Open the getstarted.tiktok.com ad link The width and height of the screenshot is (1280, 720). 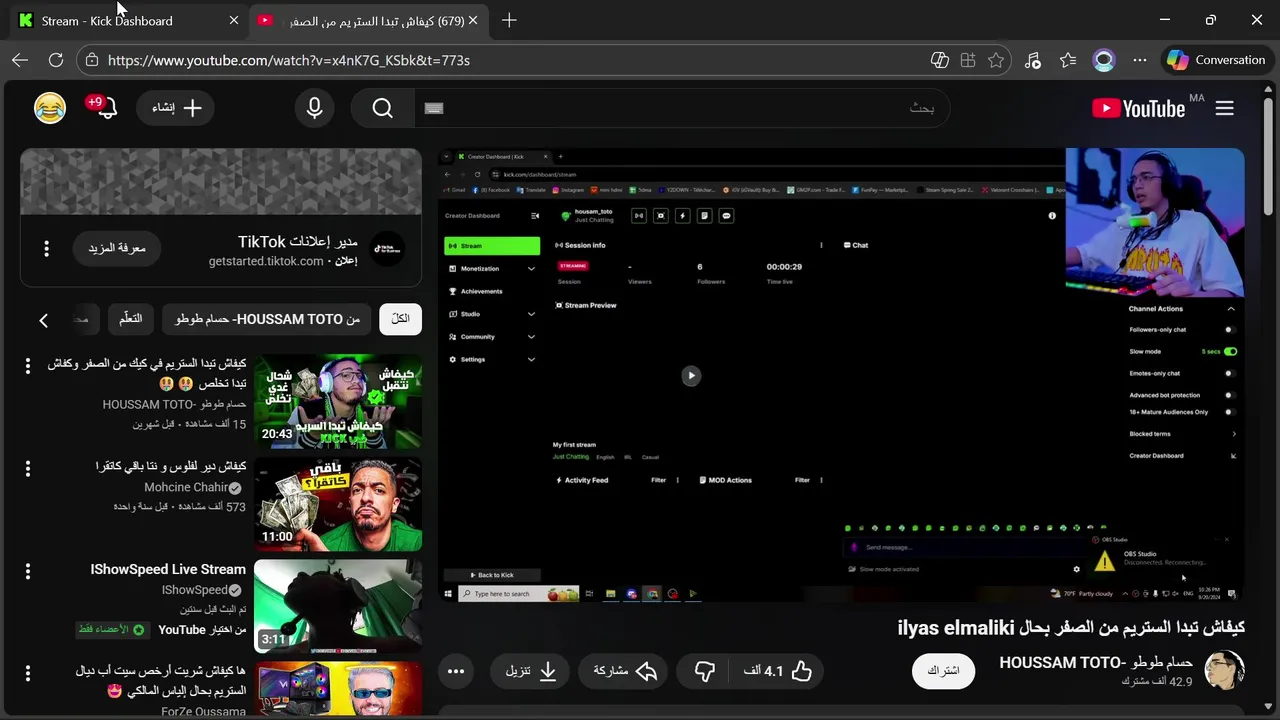[x=266, y=261]
